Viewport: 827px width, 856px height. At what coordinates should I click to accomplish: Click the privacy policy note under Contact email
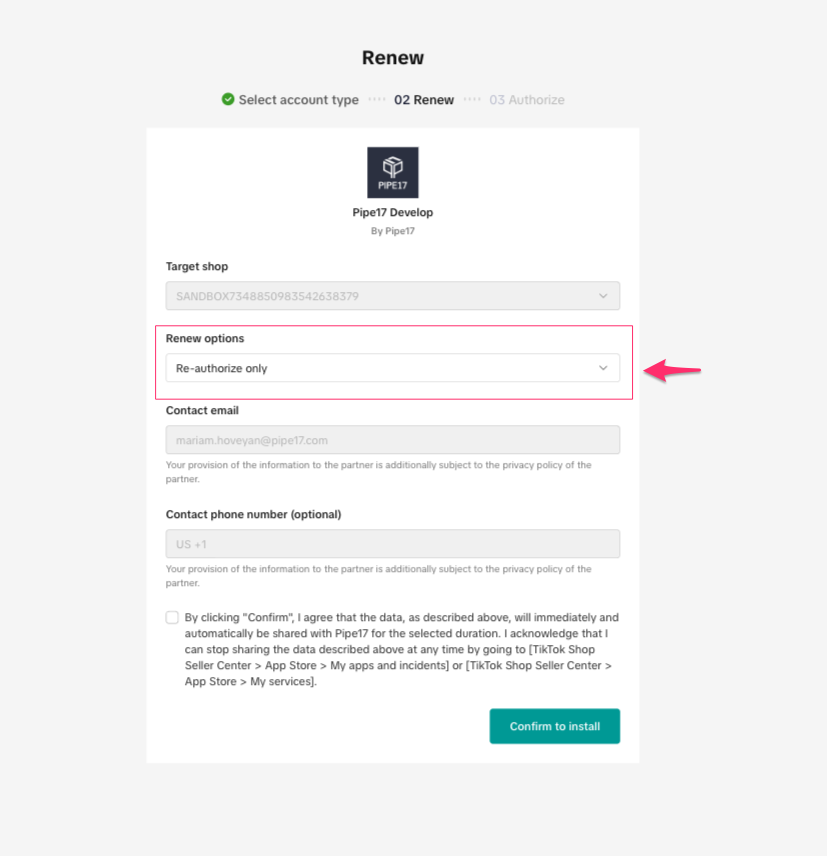click(378, 472)
